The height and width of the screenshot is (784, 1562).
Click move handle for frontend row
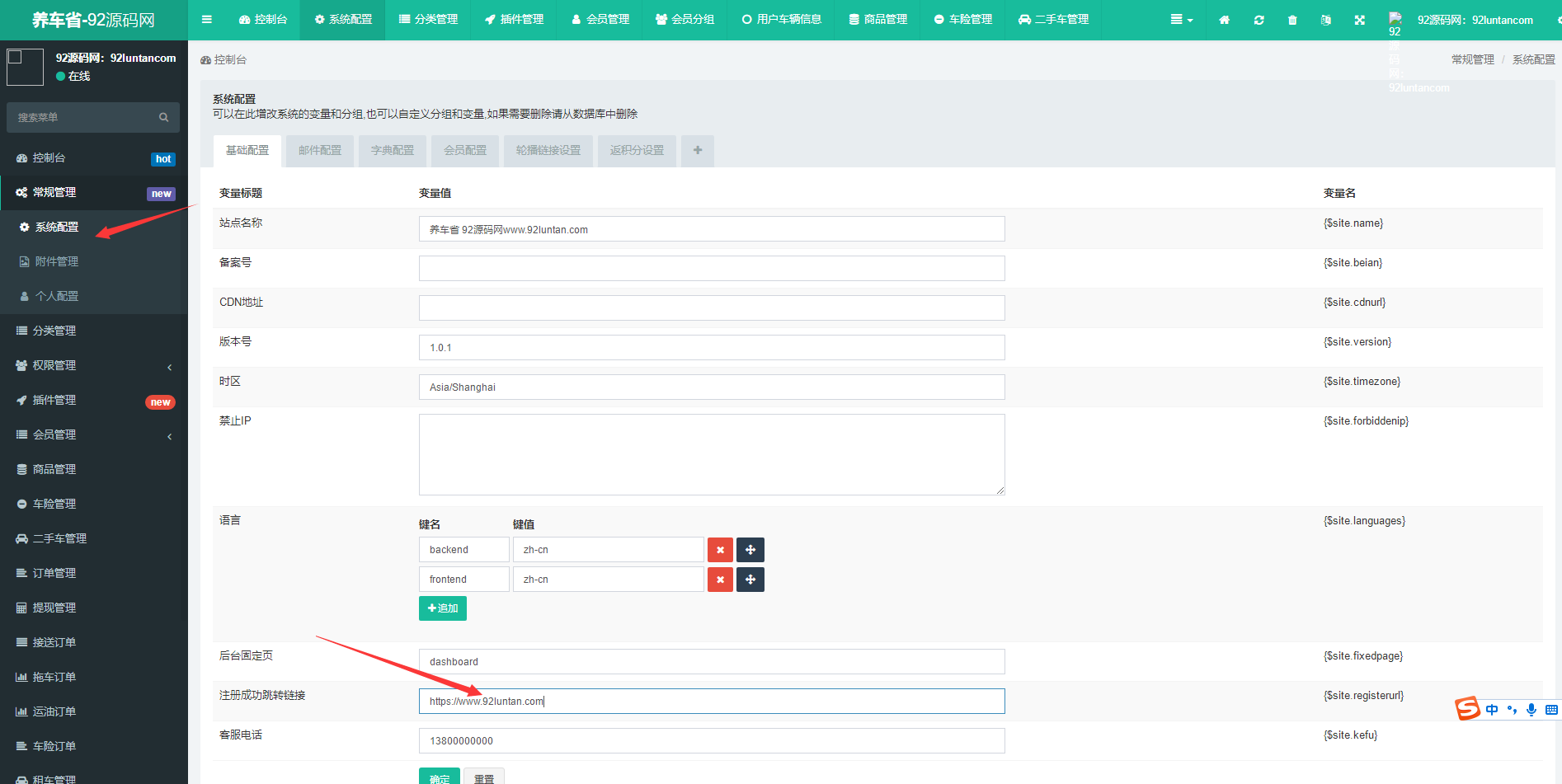[750, 580]
